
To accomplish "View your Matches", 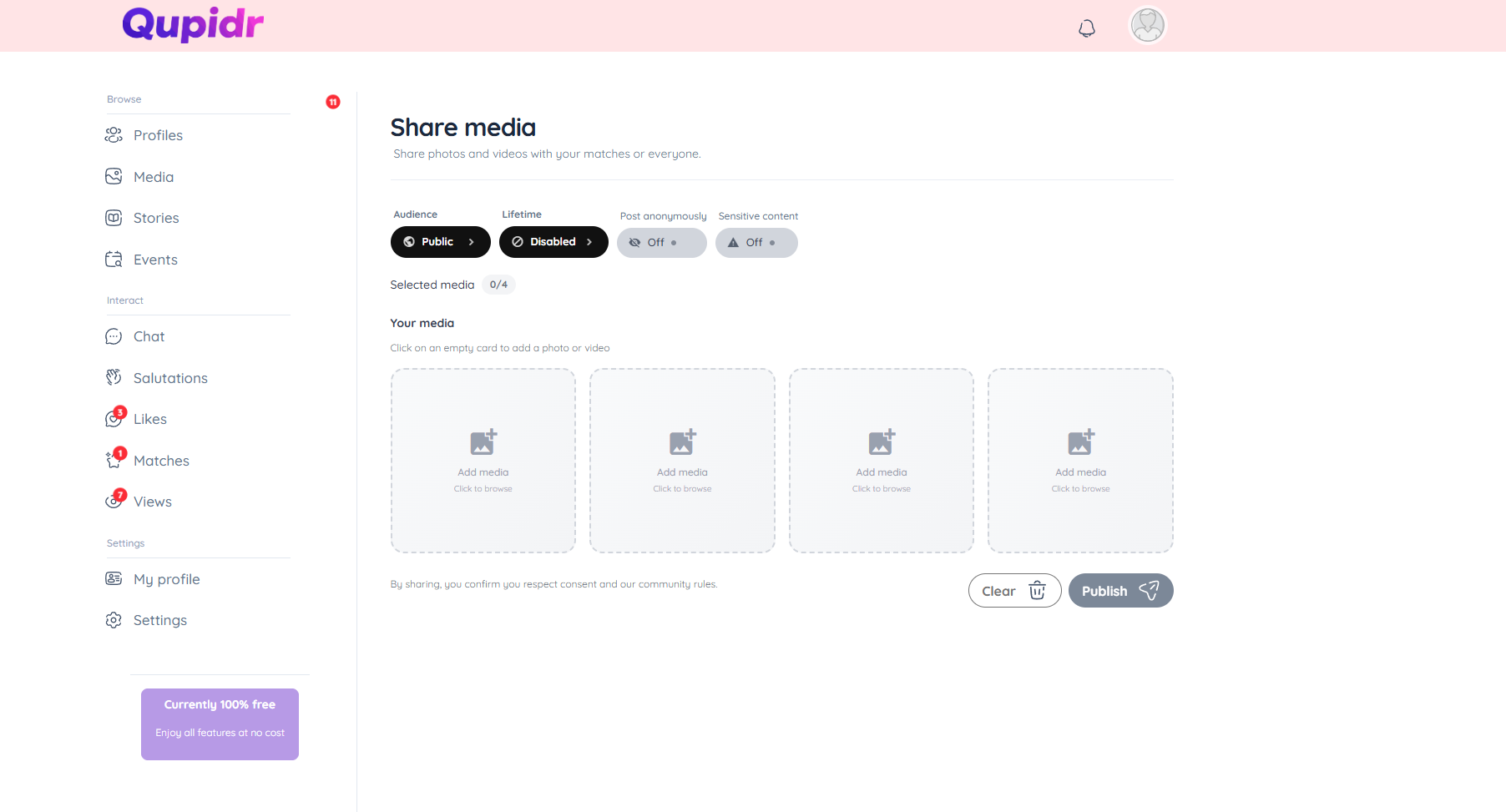I will click(161, 460).
